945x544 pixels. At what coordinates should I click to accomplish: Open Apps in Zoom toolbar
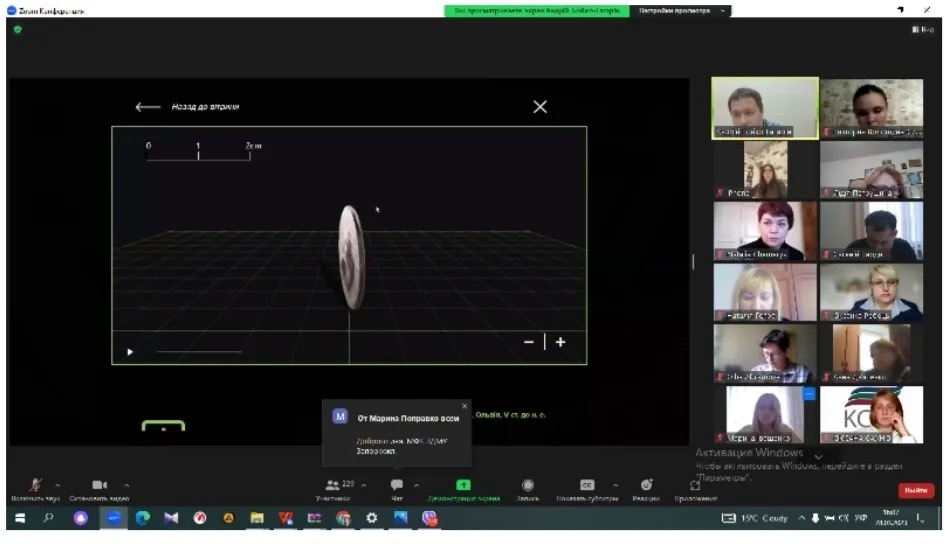tap(695, 486)
